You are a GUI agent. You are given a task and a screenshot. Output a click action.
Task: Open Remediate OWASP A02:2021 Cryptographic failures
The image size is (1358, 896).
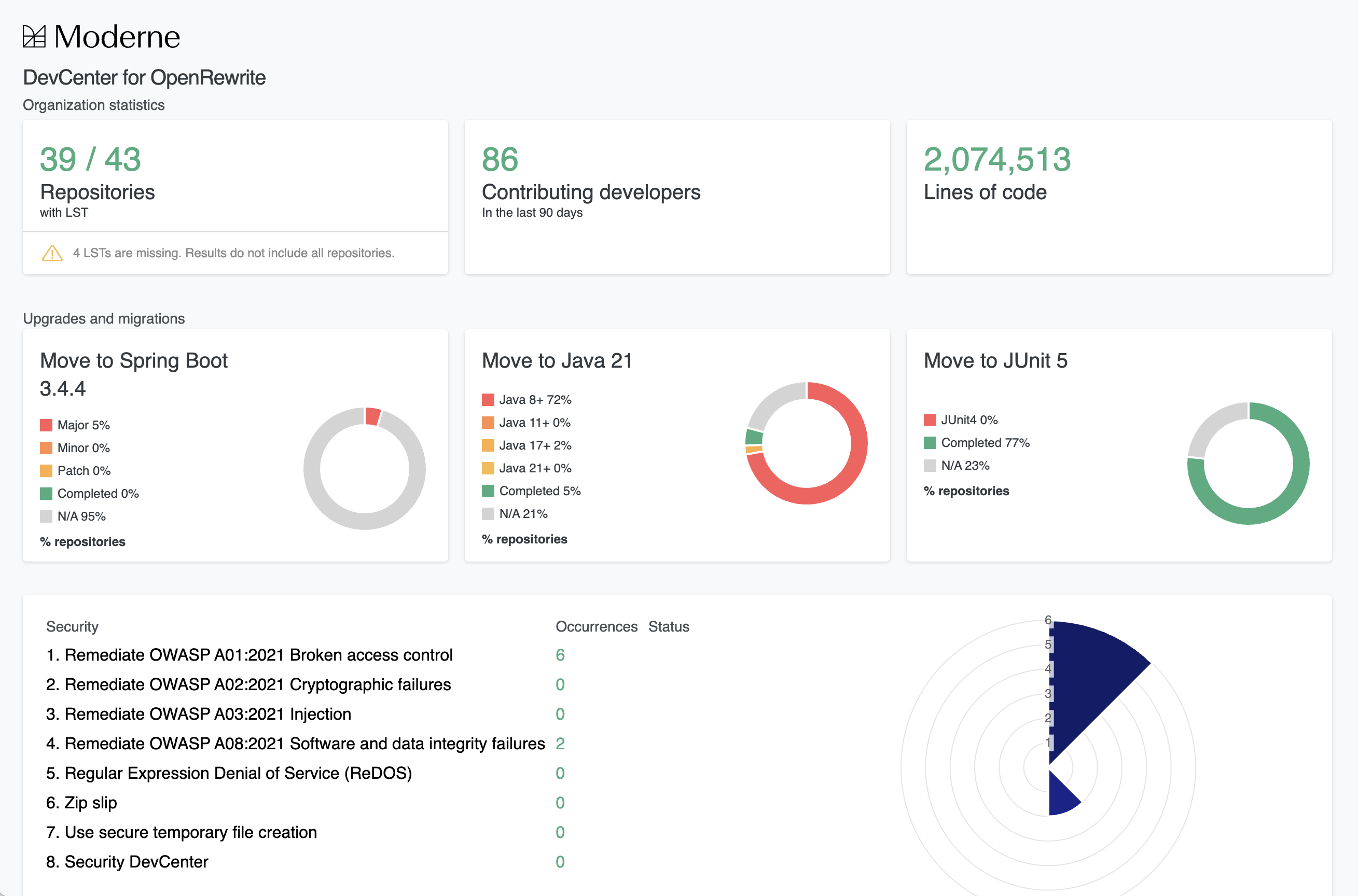pyautogui.click(x=248, y=684)
